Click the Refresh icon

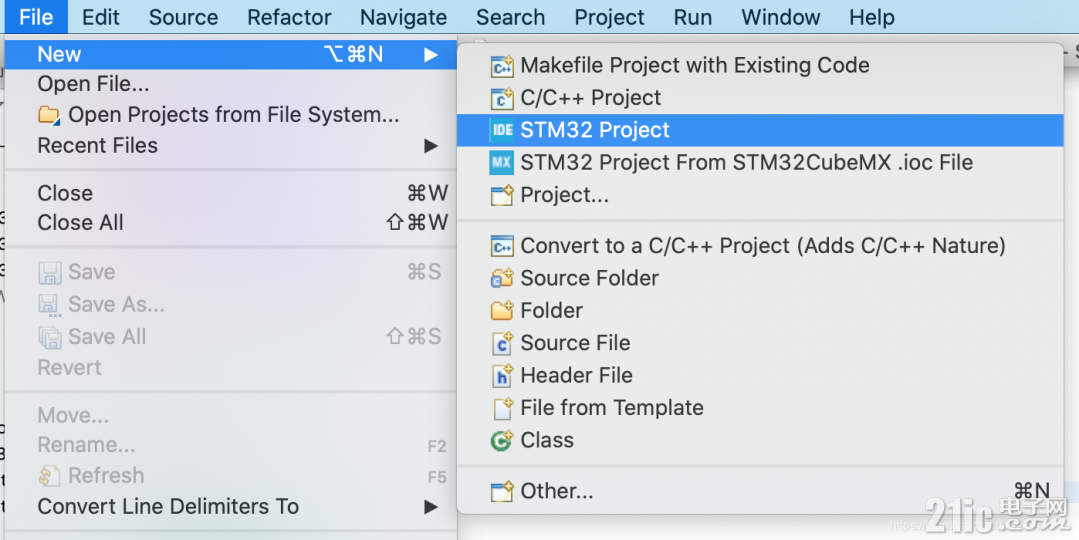50,475
